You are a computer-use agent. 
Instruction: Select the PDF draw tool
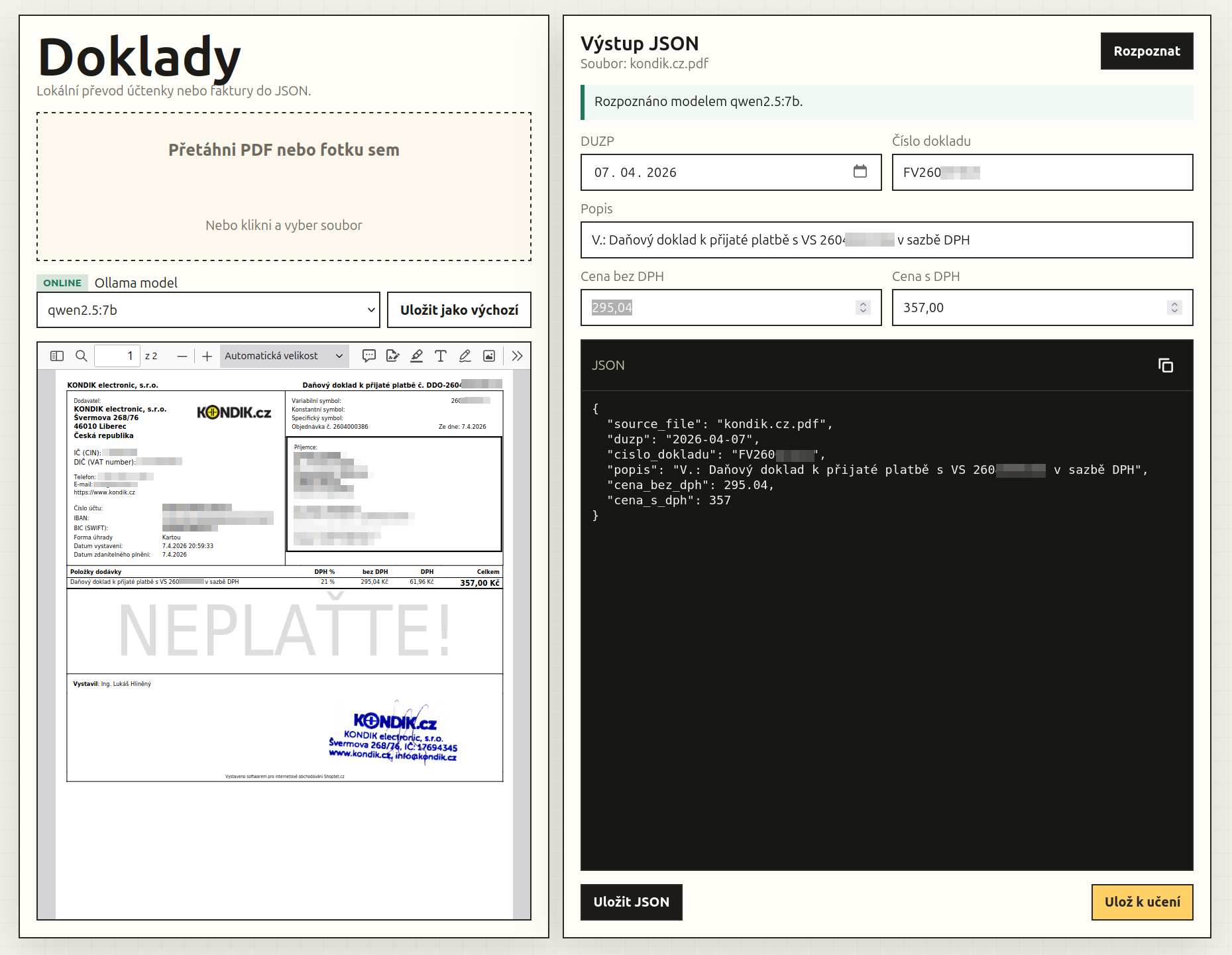tap(465, 356)
